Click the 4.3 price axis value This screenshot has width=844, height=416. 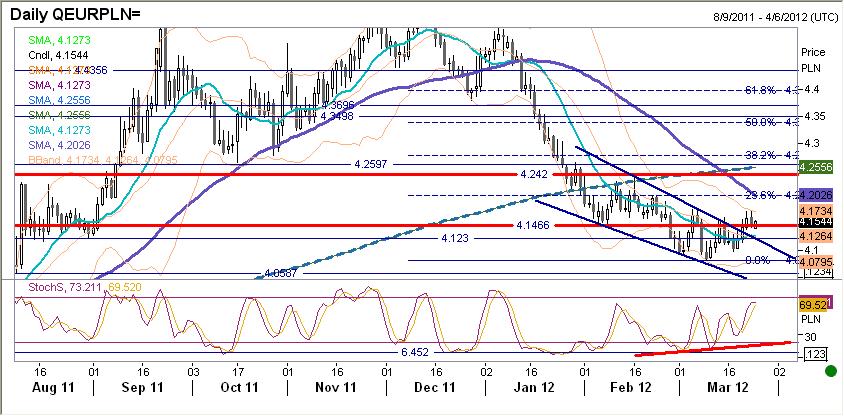(x=811, y=143)
